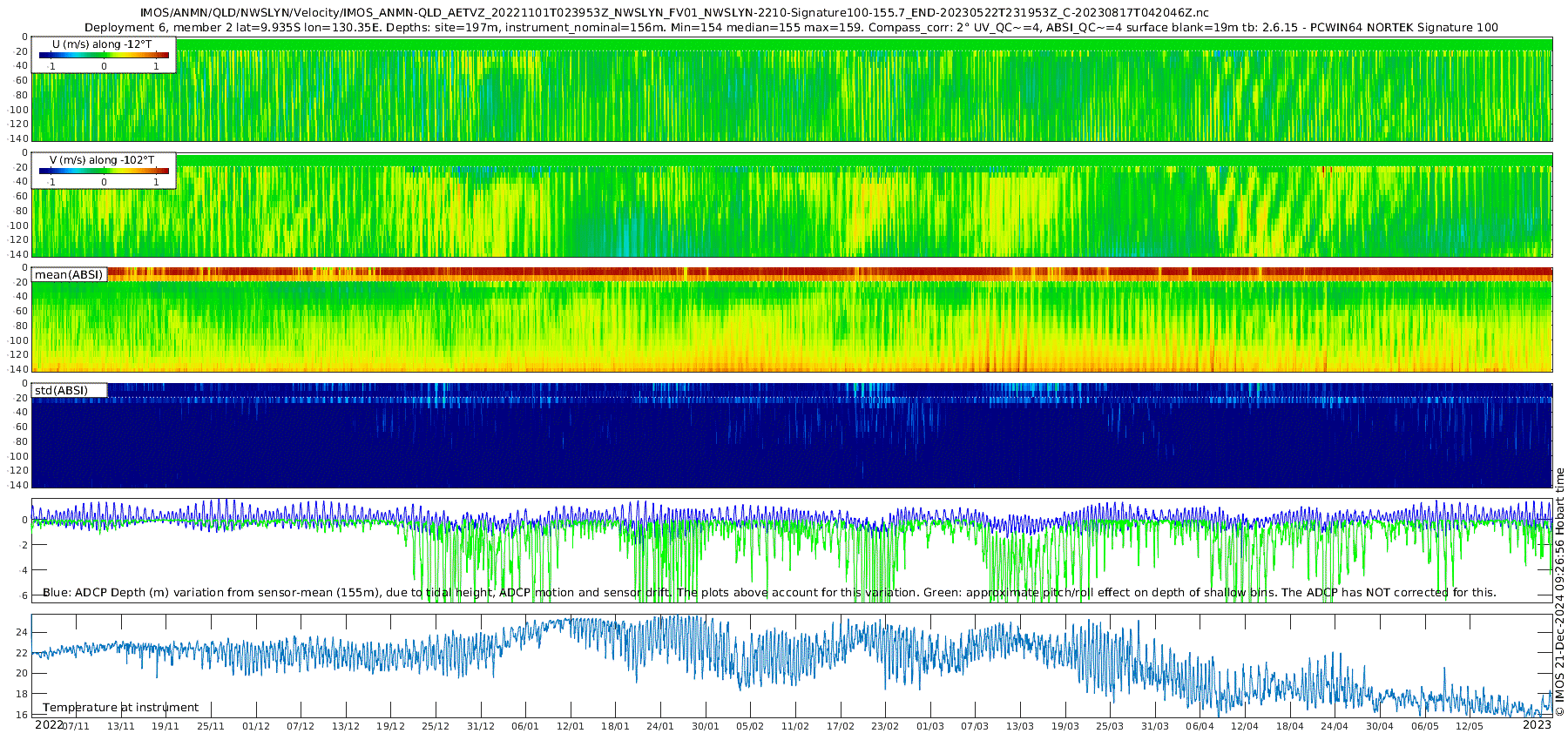Click the 30/04 date tick
The image size is (1568, 740).
click(1379, 726)
